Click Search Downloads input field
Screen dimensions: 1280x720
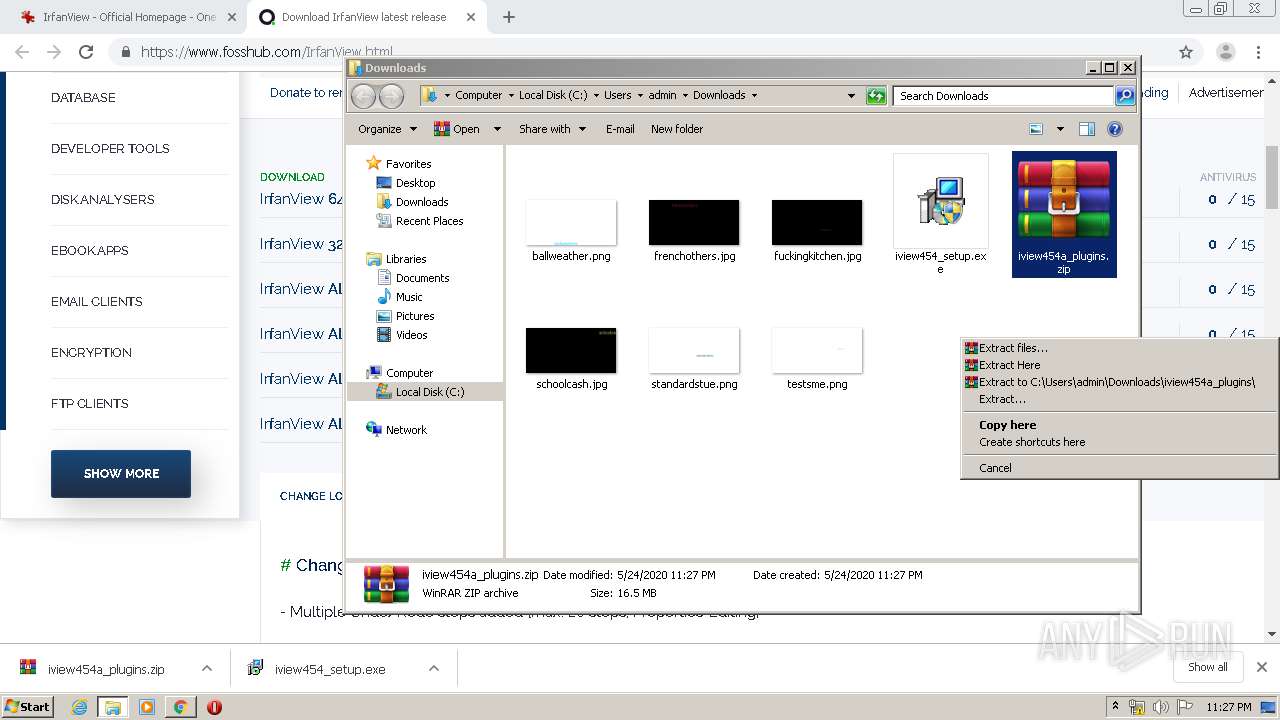[1003, 96]
